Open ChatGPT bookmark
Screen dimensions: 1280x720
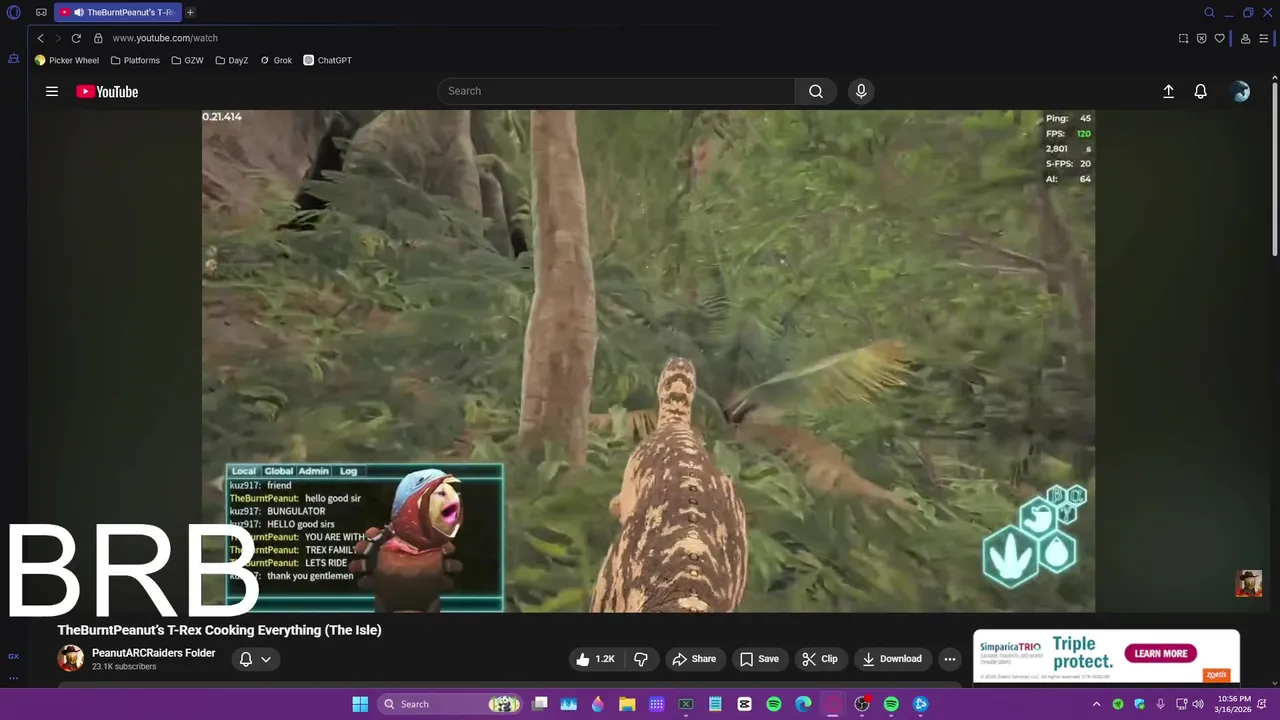[x=327, y=60]
